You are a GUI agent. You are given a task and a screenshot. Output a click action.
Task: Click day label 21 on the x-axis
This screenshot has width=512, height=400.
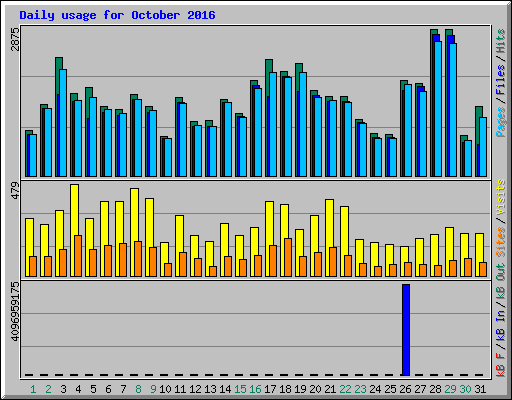pos(330,389)
